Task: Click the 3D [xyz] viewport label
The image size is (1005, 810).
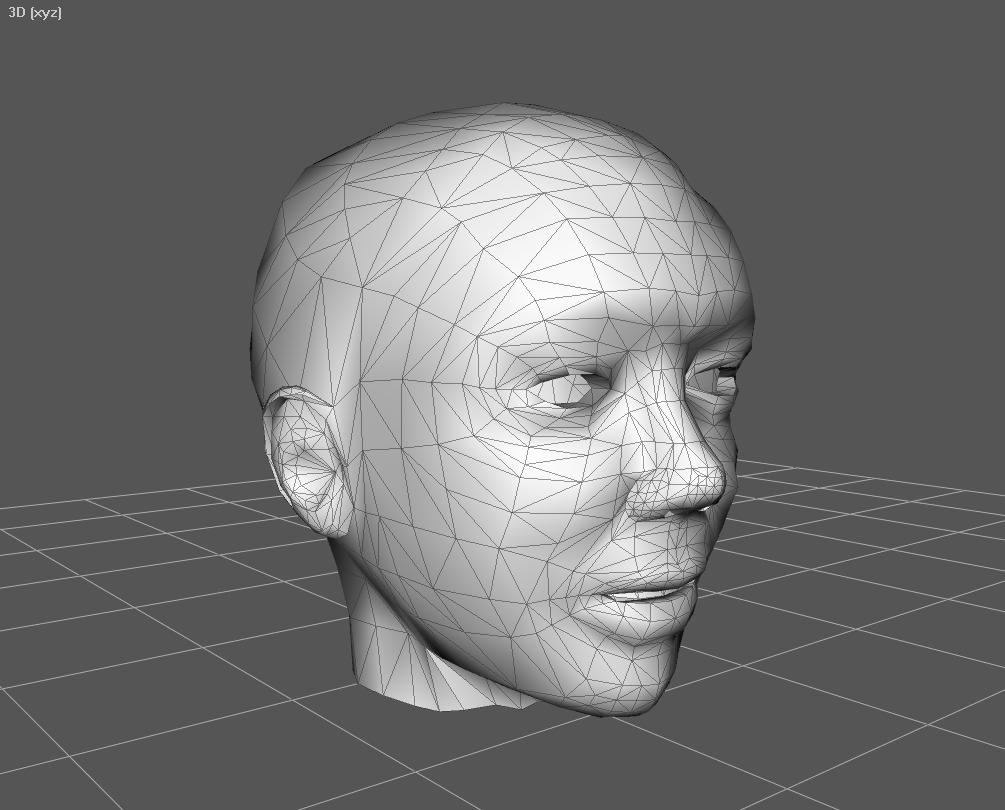Action: coord(35,12)
